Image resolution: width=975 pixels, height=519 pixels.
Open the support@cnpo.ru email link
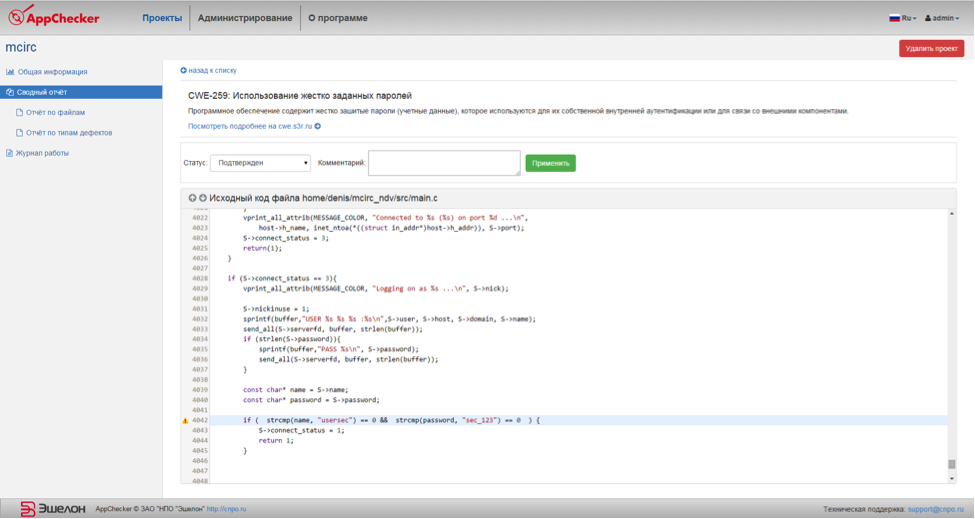[x=937, y=509]
